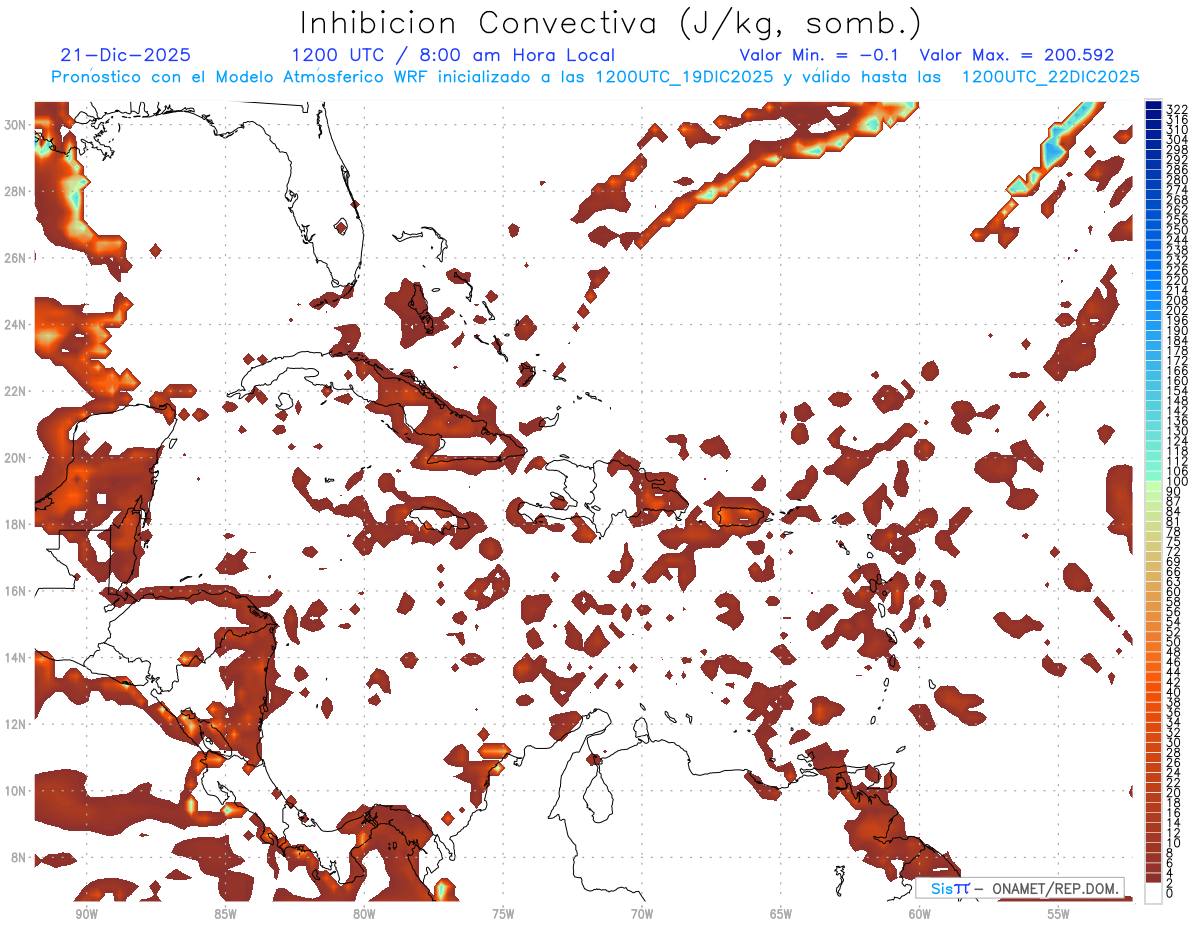1200x927 pixels.
Task: Click the colorbar value '100'
Action: (x=1177, y=482)
